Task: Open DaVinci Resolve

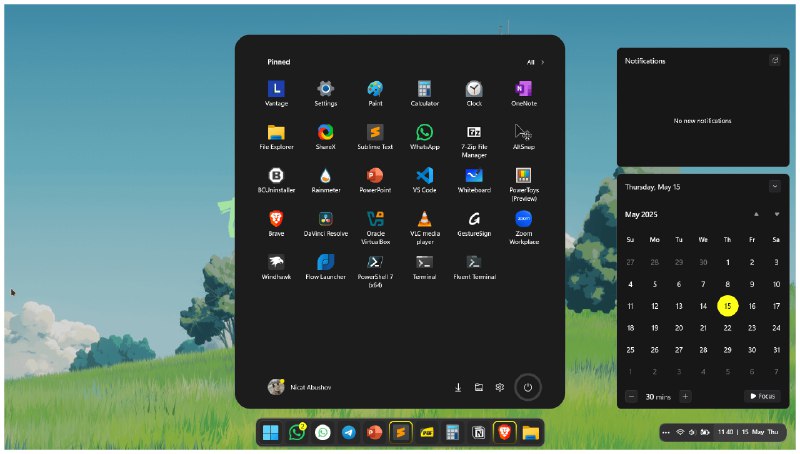Action: click(x=326, y=223)
